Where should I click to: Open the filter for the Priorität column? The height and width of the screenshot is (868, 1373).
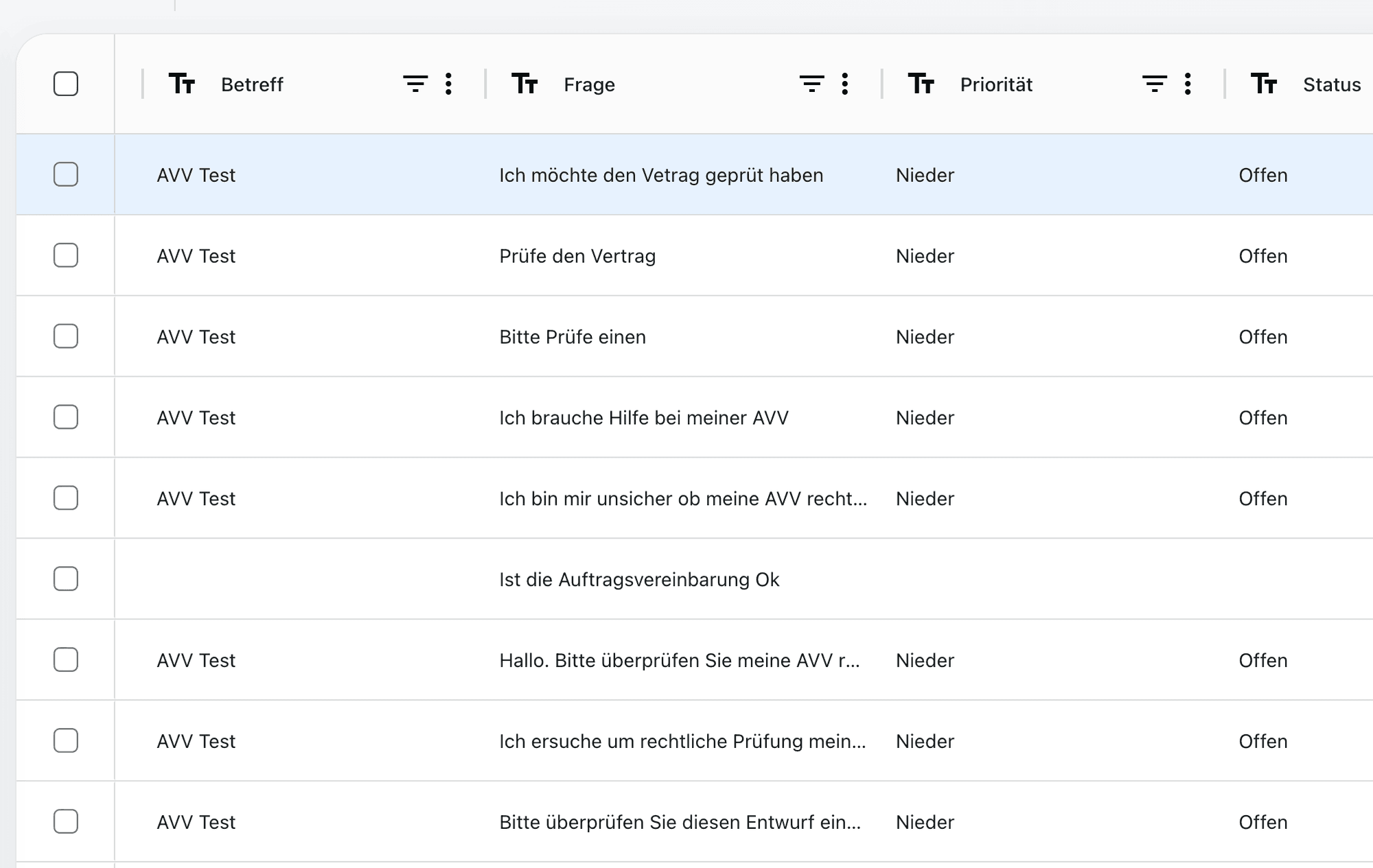tap(1155, 84)
